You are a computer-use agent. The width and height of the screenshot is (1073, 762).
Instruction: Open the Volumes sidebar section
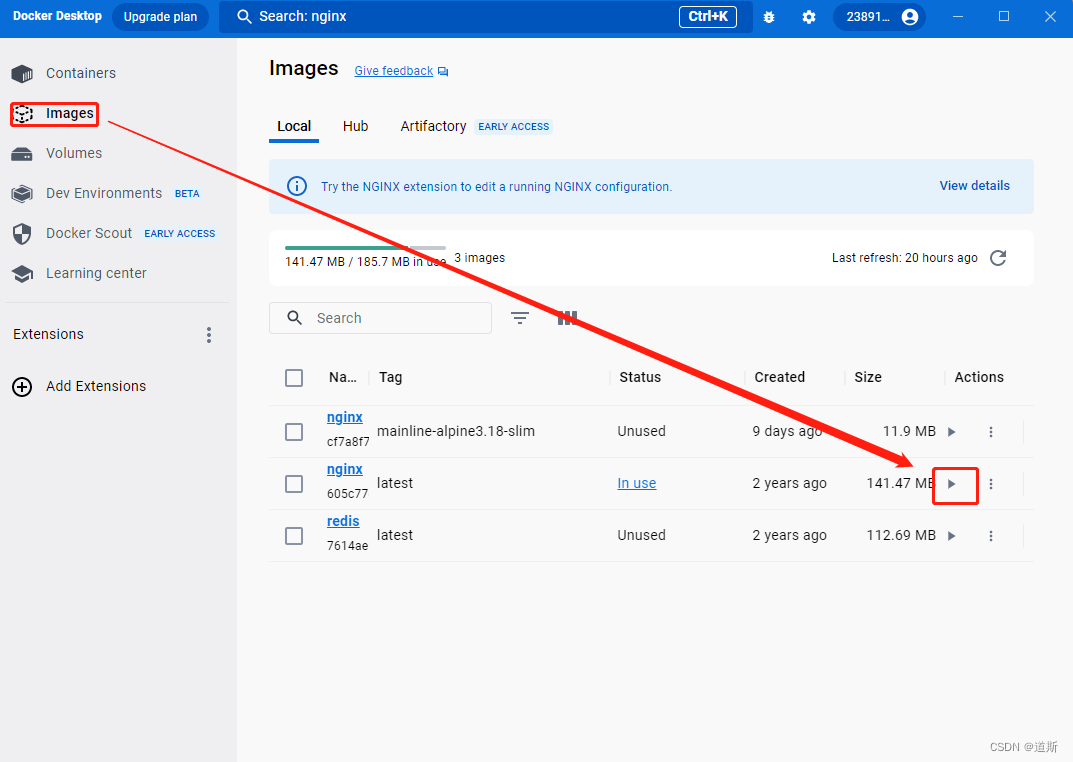[x=74, y=153]
